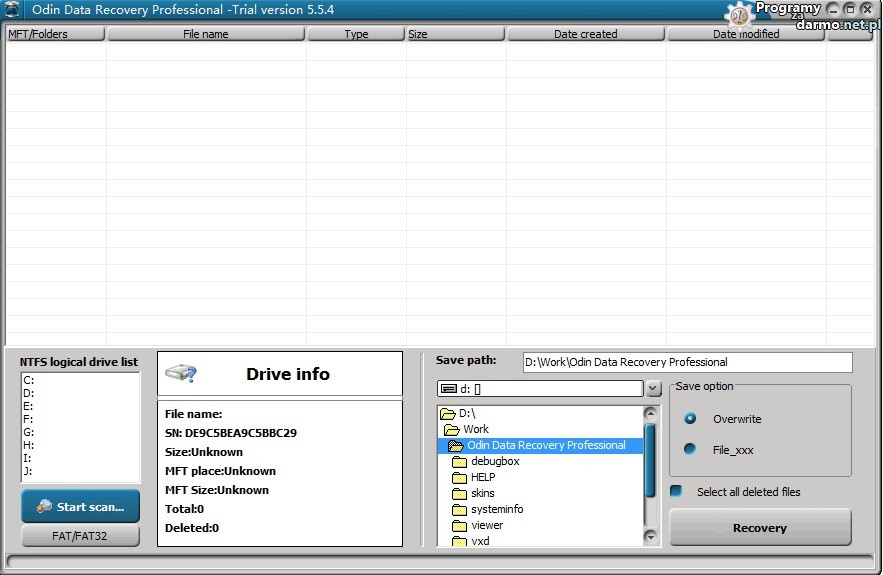The image size is (883, 575).
Task: Click the Work folder icon
Action: click(x=452, y=430)
